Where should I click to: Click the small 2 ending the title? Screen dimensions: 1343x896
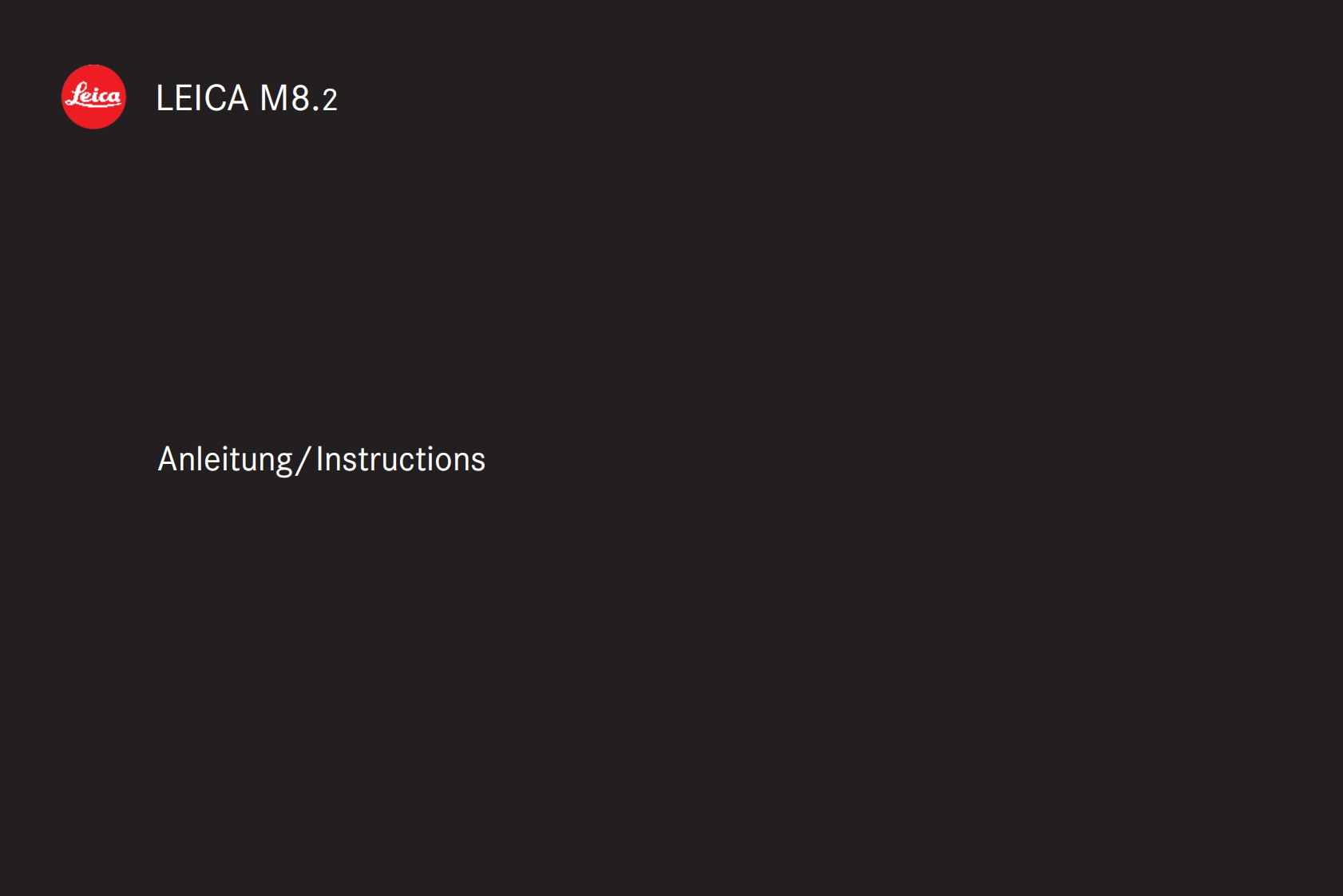pos(330,101)
